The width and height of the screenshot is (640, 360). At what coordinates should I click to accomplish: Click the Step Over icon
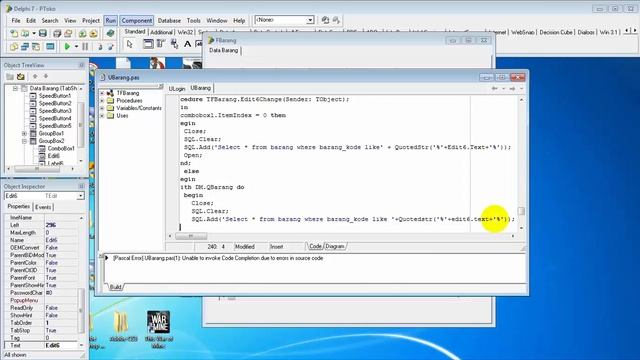111,47
